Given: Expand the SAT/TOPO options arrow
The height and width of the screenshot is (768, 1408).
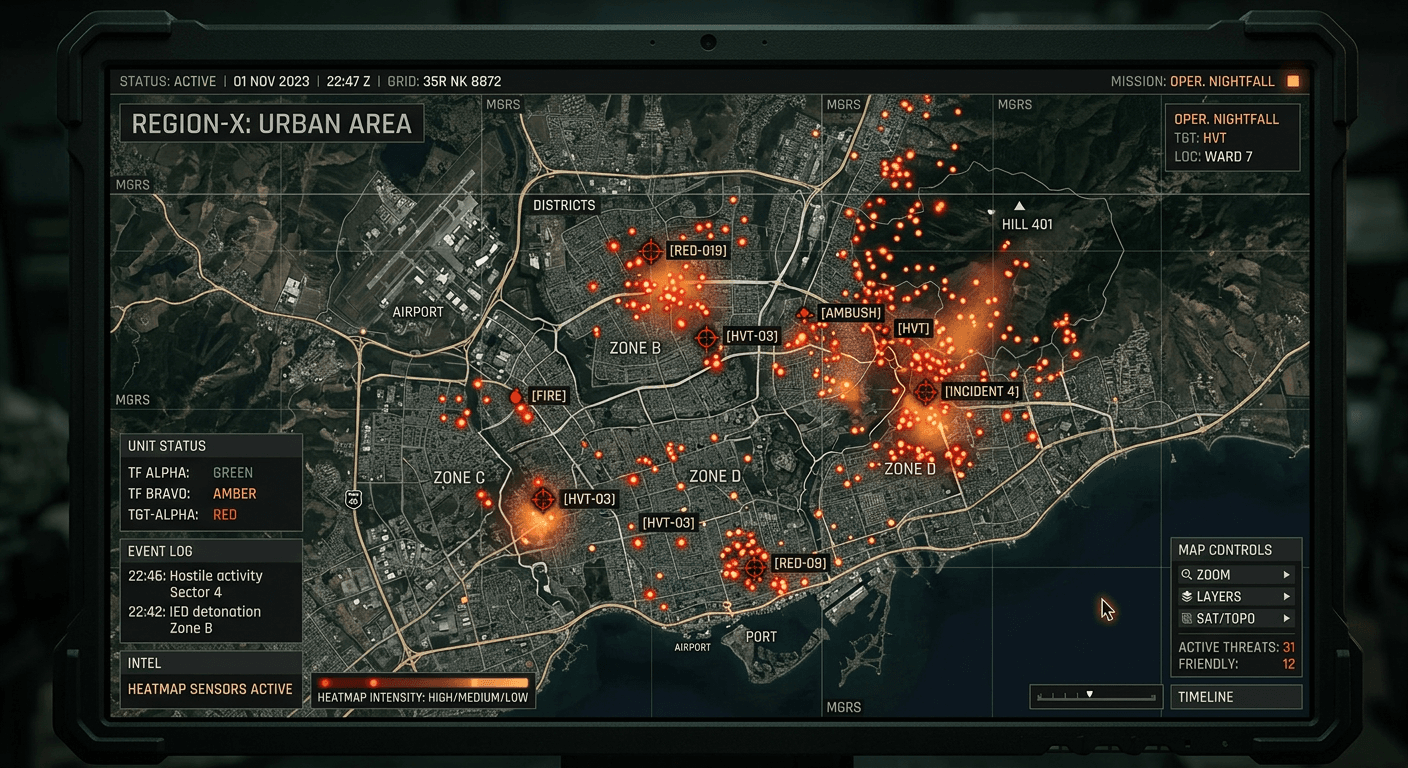Looking at the screenshot, I should [x=1286, y=617].
